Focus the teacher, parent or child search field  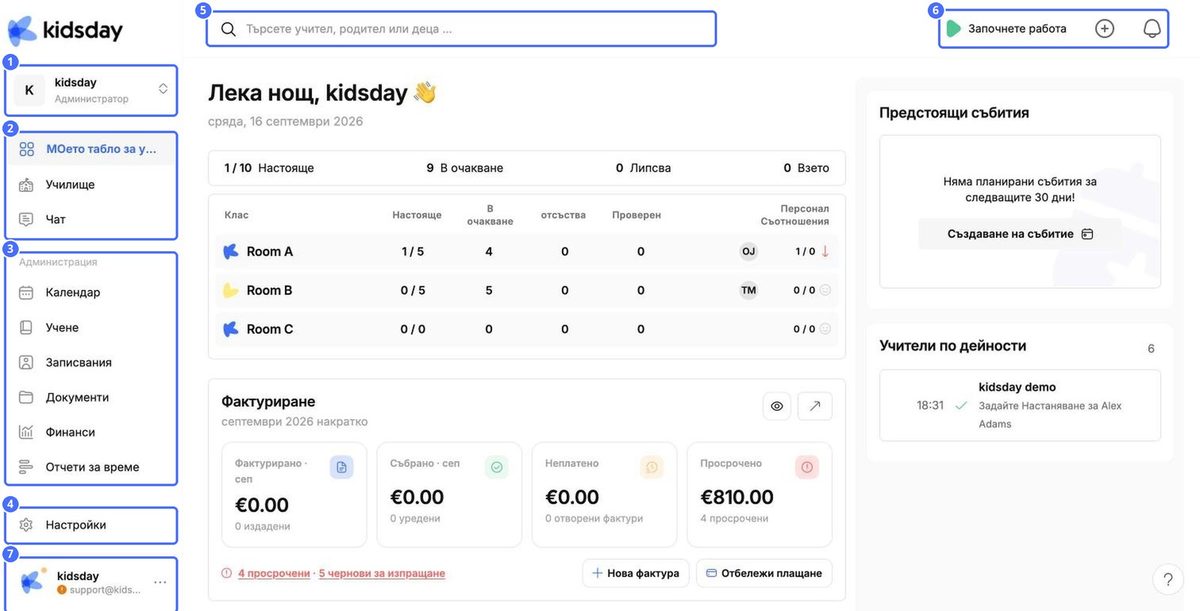pos(462,29)
